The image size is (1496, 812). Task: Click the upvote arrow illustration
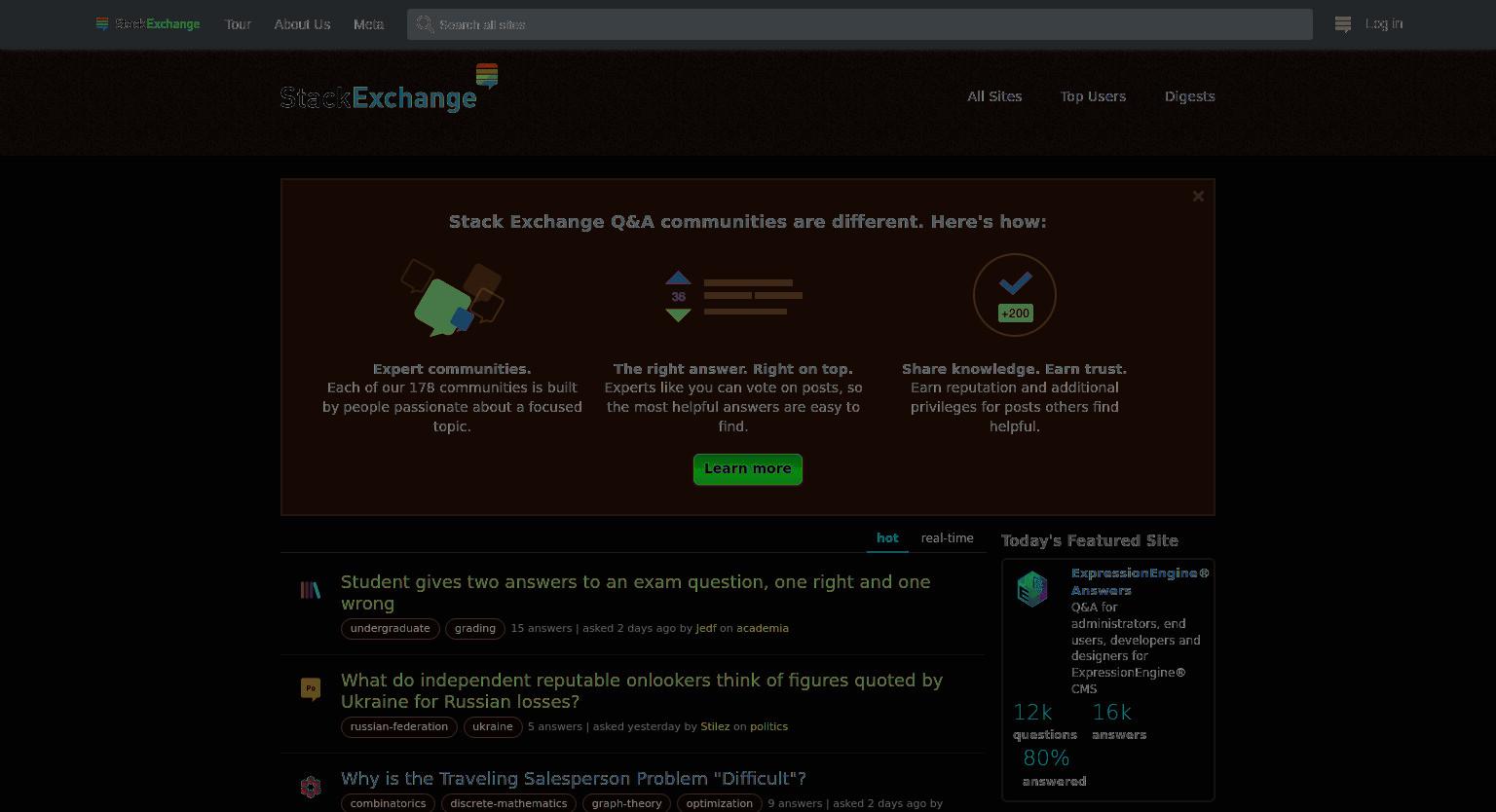[678, 277]
